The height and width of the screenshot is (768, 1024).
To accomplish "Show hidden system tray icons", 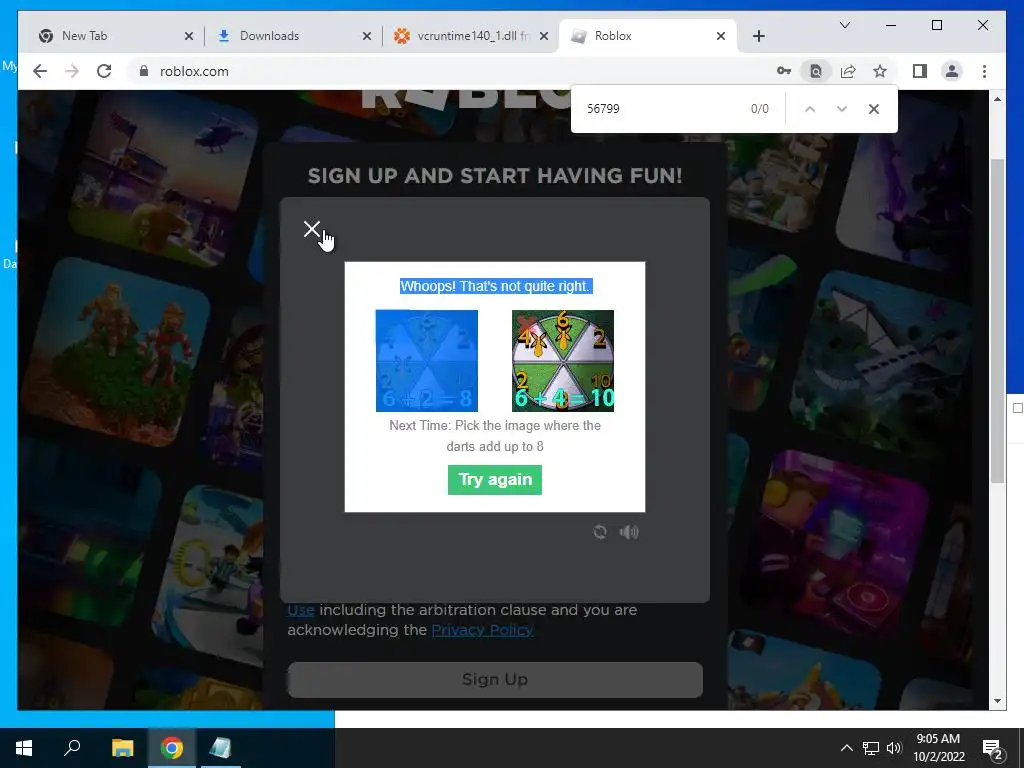I will pyautogui.click(x=846, y=748).
